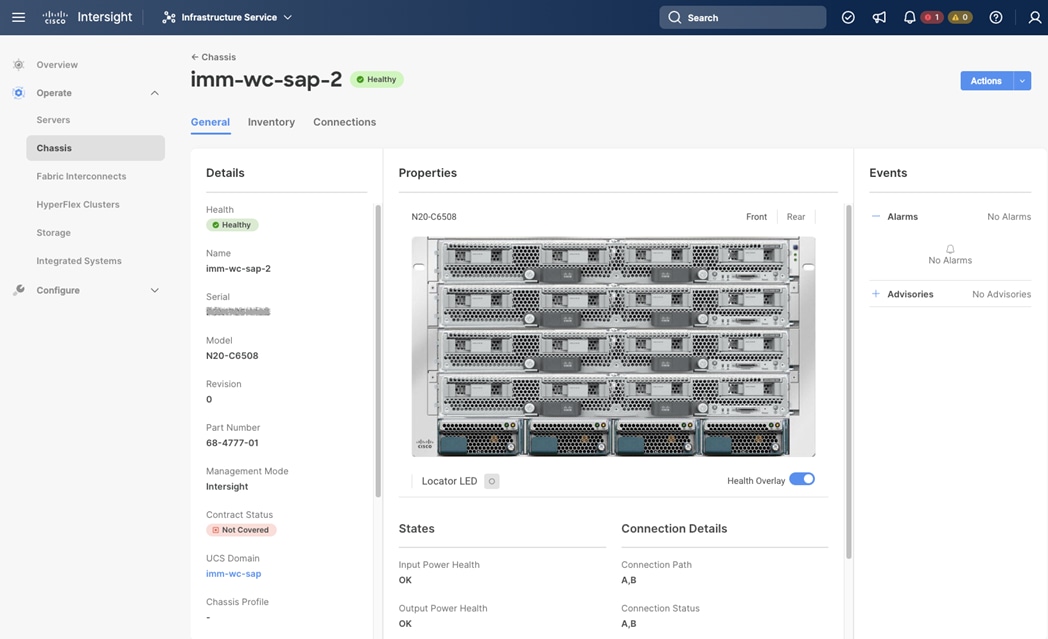
Task: Click the Details panel scrollbar
Action: point(378,351)
